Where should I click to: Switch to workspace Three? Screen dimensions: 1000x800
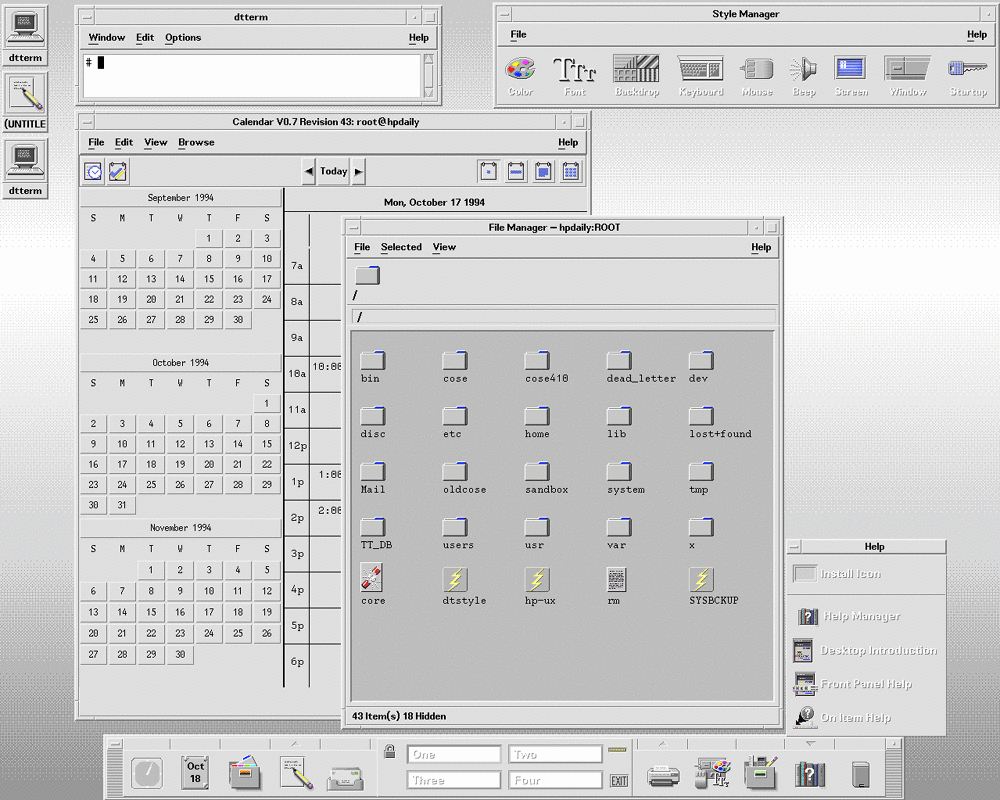pos(454,780)
